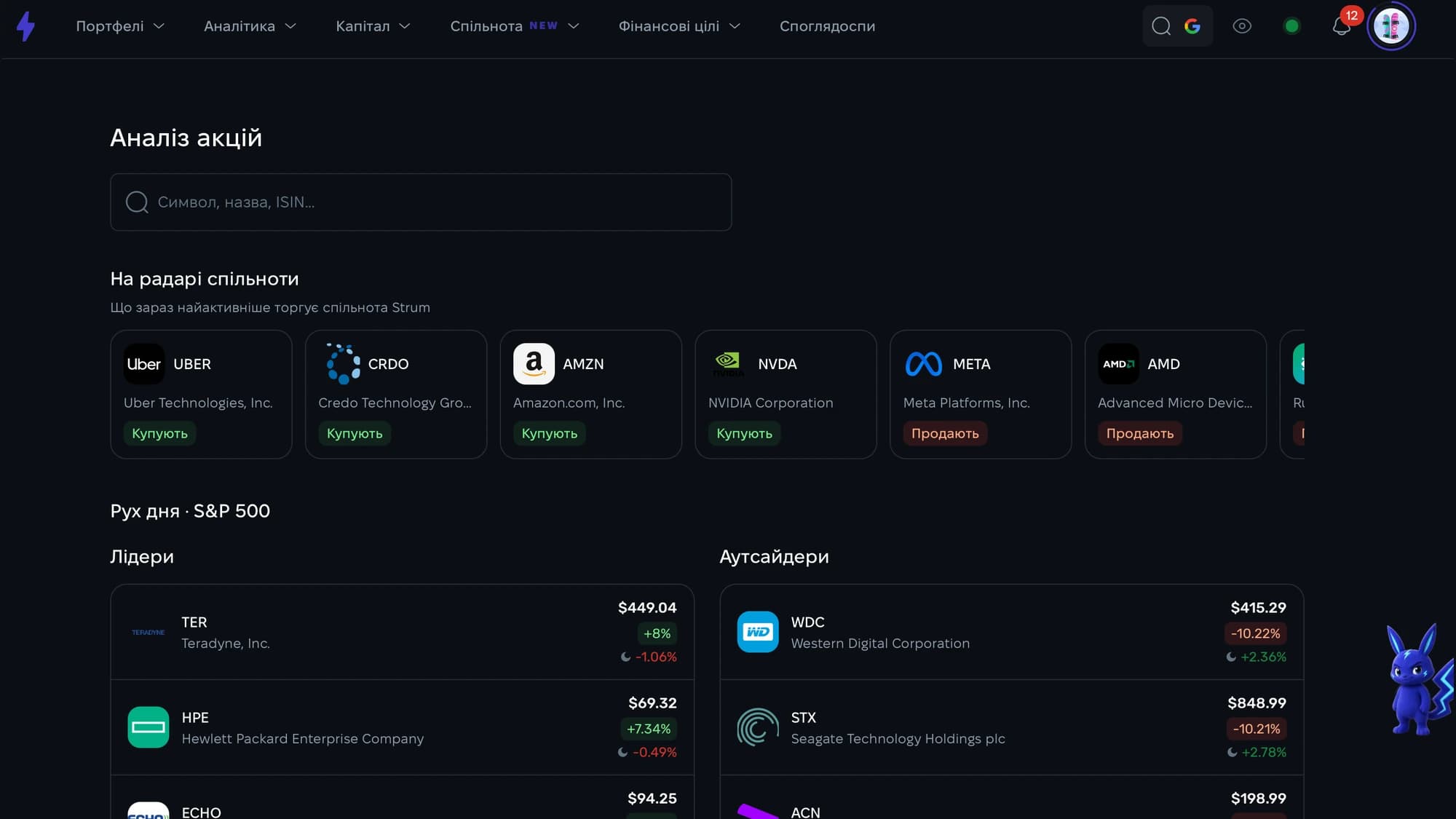Expand the Фінансові цілі dropdown
Screen dimensions: 1456x819
coord(679,26)
